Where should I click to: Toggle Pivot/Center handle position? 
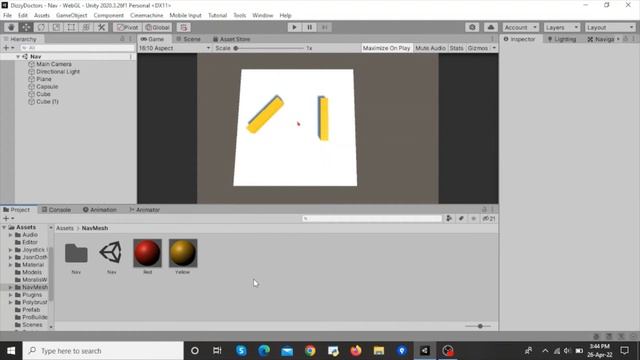127,27
